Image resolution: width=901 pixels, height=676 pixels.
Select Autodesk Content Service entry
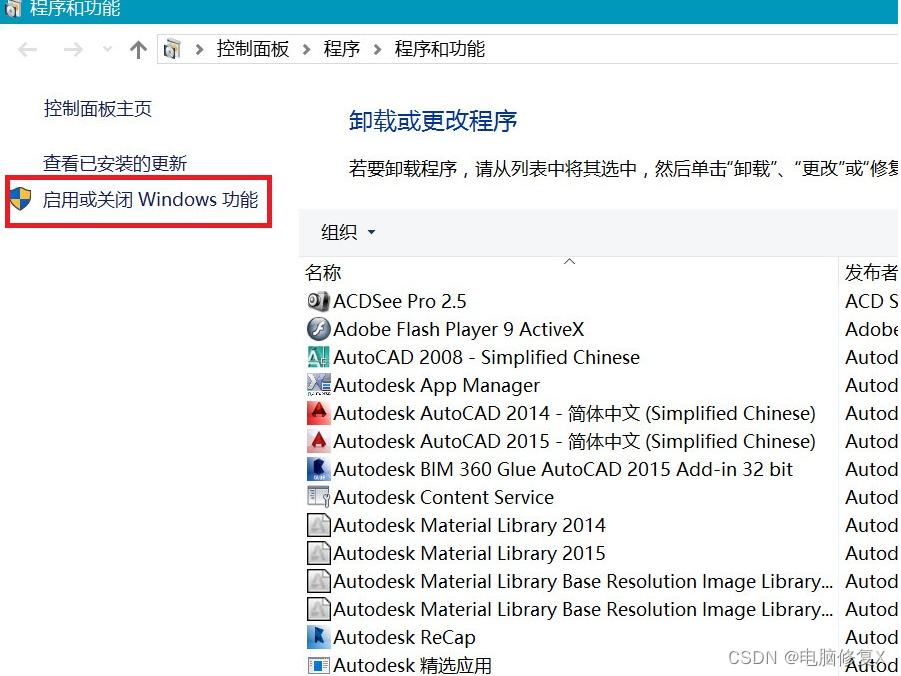(x=444, y=497)
